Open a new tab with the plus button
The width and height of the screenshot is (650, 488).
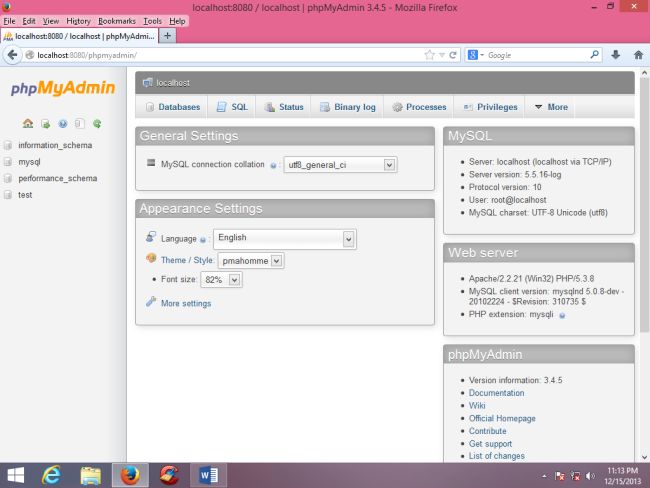coord(167,36)
